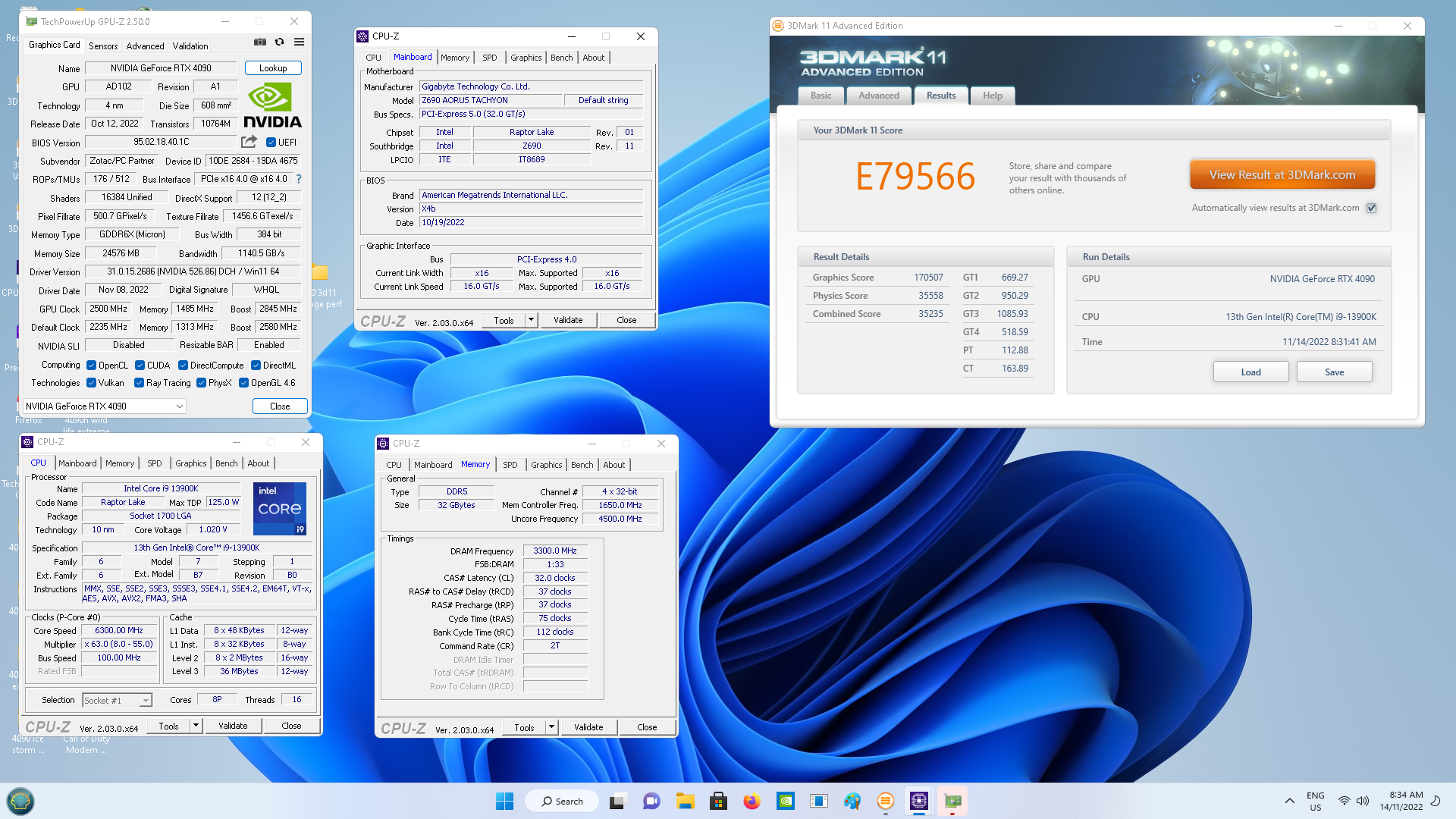Expand Tools arrow in the Memory CPU-Z window

pyautogui.click(x=551, y=727)
